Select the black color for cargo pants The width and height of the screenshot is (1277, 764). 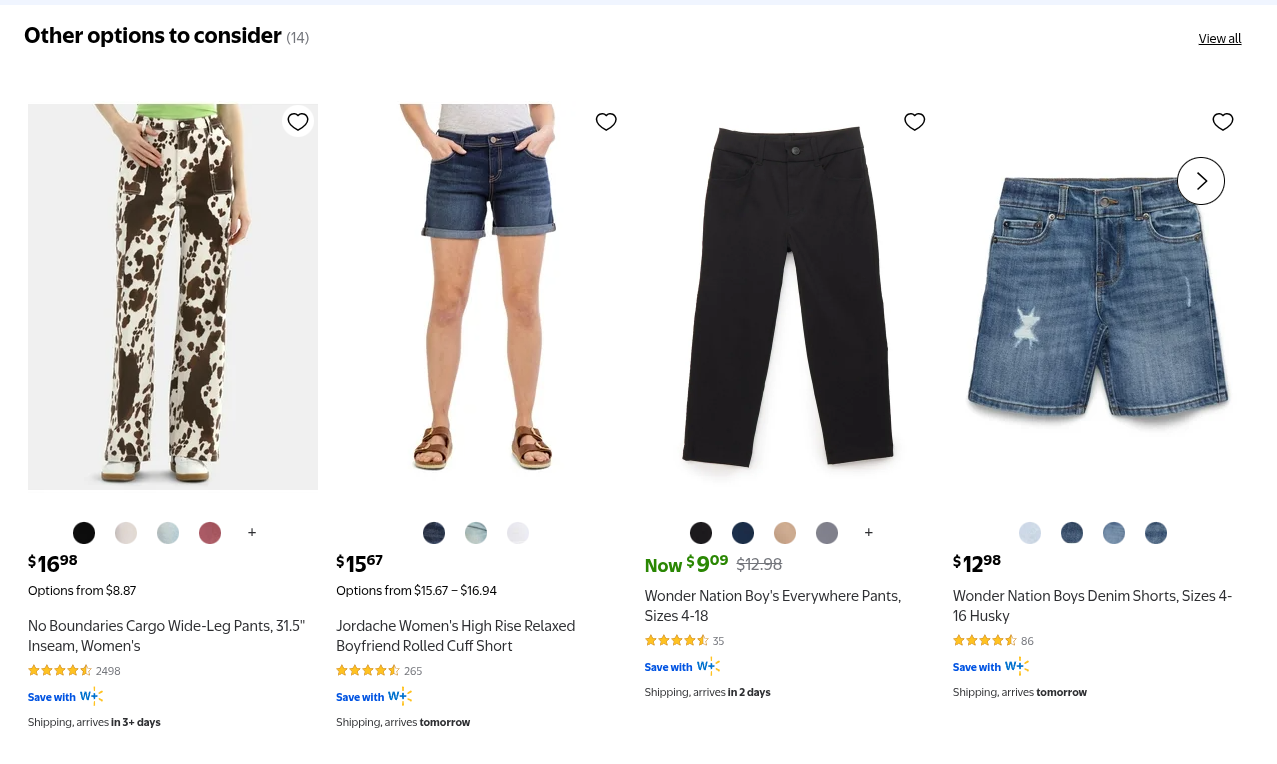click(x=83, y=533)
